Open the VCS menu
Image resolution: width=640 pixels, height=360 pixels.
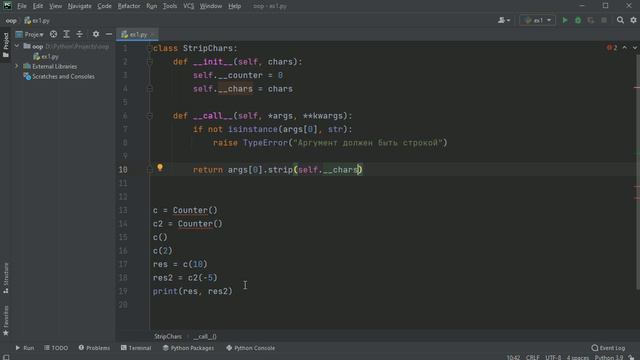pos(189,6)
